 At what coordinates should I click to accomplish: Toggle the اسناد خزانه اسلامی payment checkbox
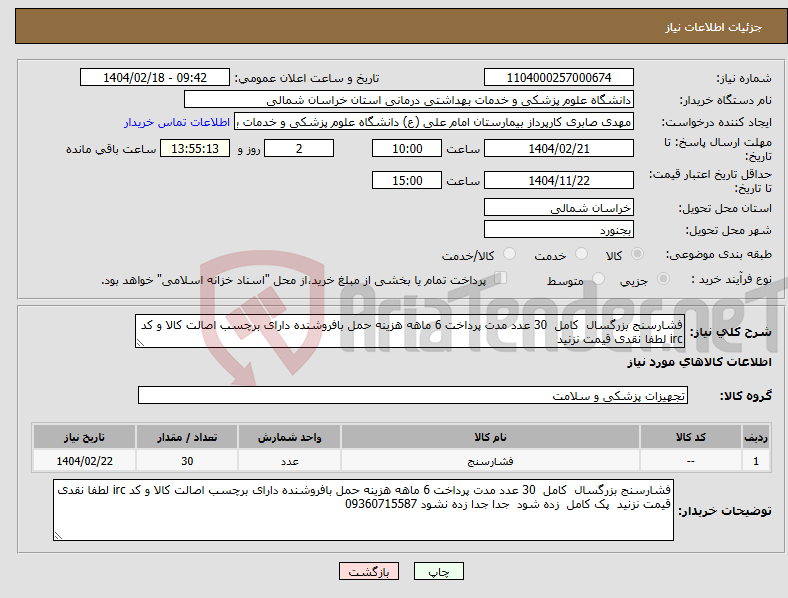pyautogui.click(x=501, y=278)
